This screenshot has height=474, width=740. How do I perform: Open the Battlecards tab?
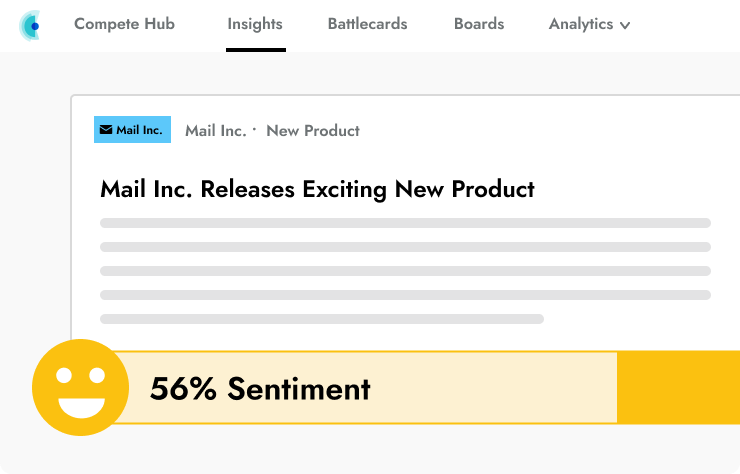point(367,24)
